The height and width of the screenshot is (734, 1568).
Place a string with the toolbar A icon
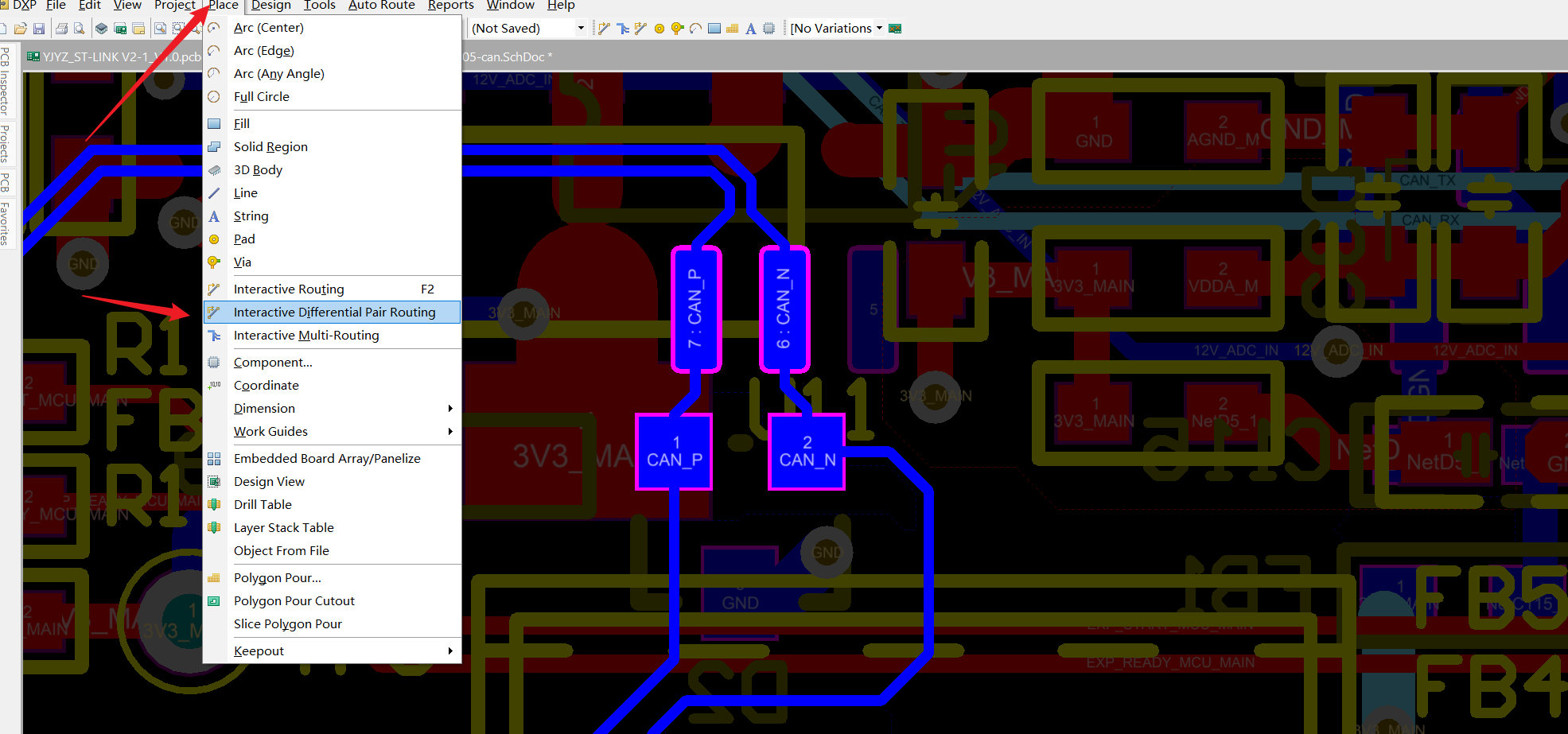[x=750, y=29]
